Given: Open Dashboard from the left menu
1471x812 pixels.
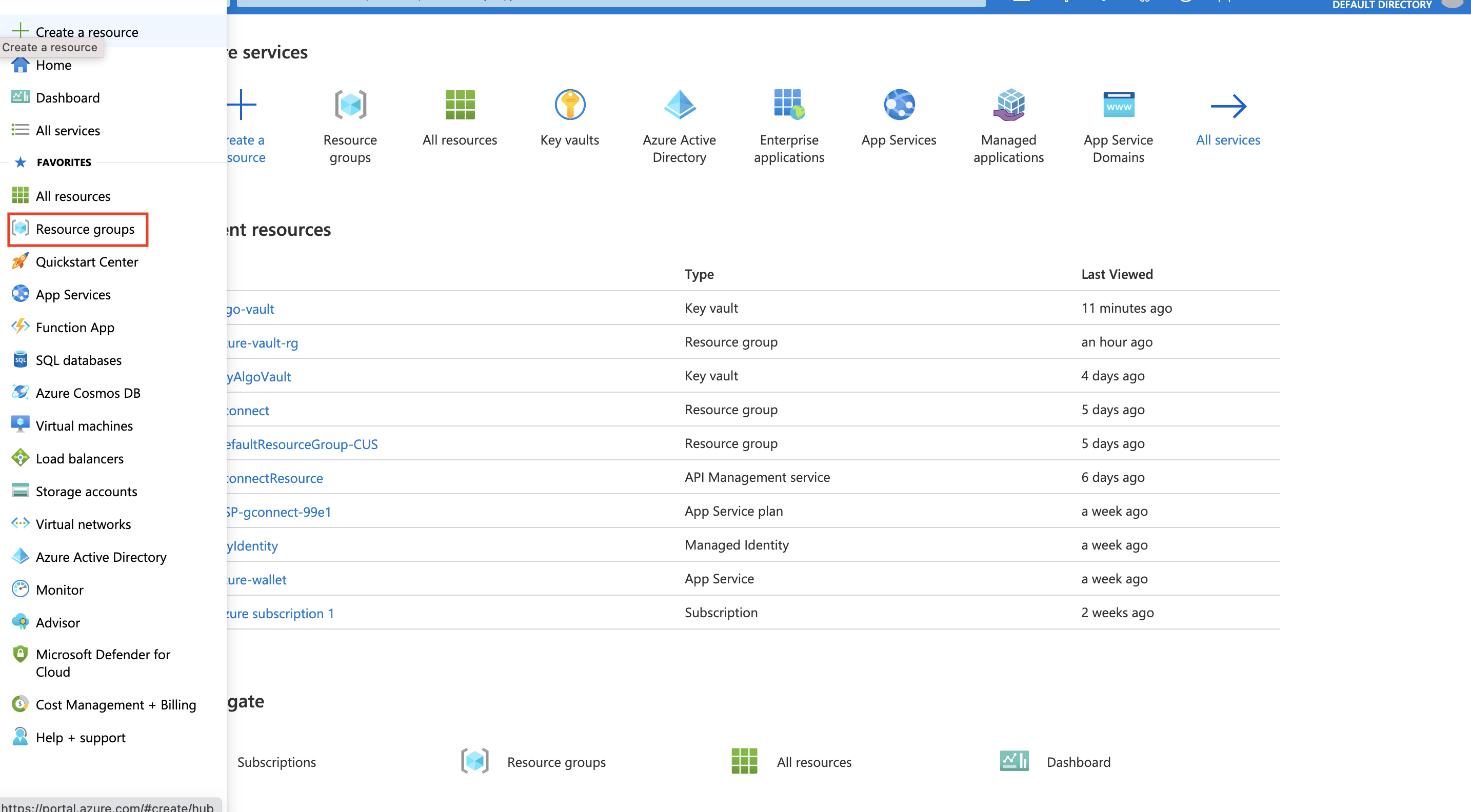Looking at the screenshot, I should (67, 97).
